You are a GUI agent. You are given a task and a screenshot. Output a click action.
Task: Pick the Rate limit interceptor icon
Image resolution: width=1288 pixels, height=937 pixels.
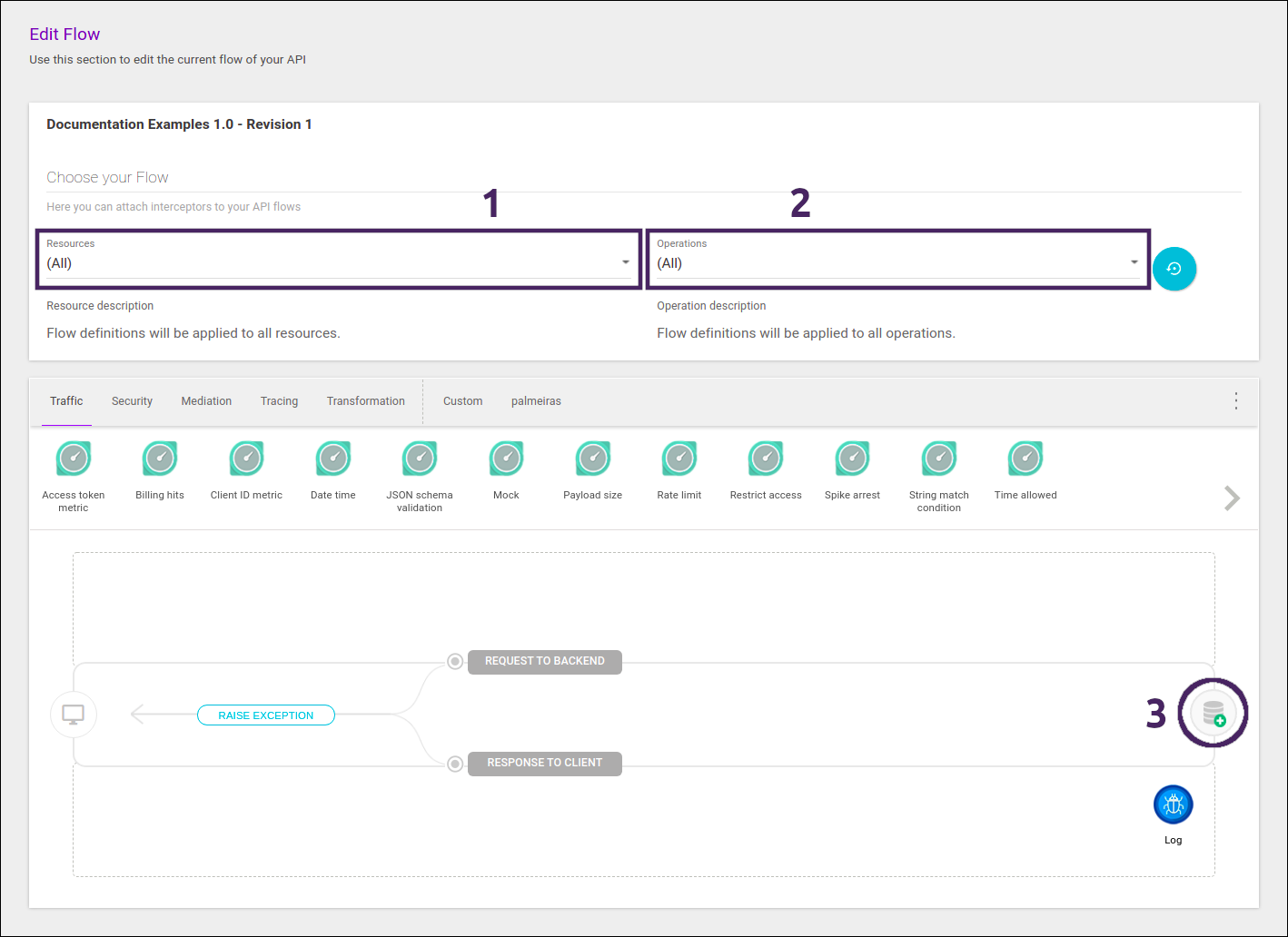679,459
